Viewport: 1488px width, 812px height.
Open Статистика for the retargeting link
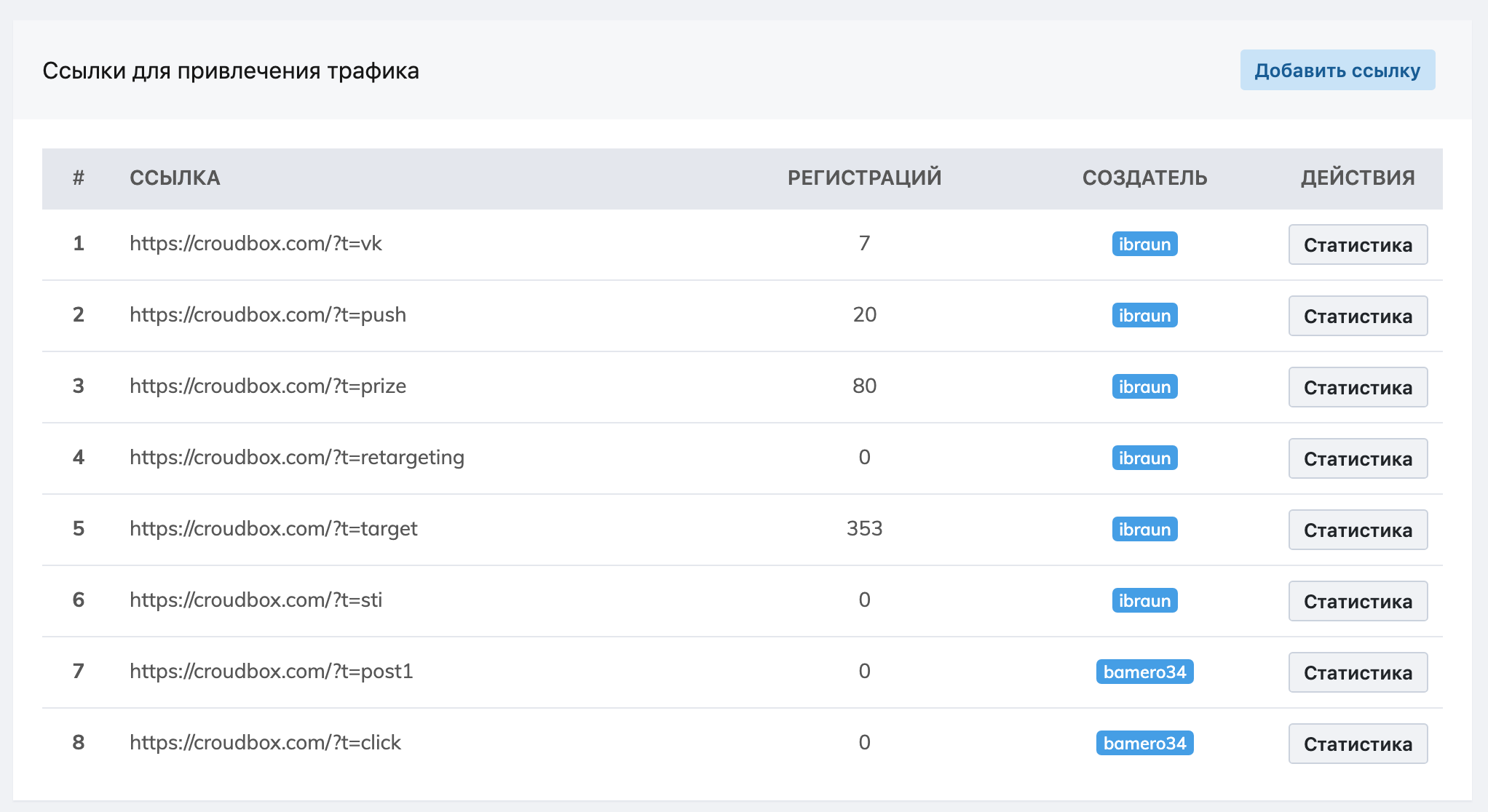click(1358, 458)
